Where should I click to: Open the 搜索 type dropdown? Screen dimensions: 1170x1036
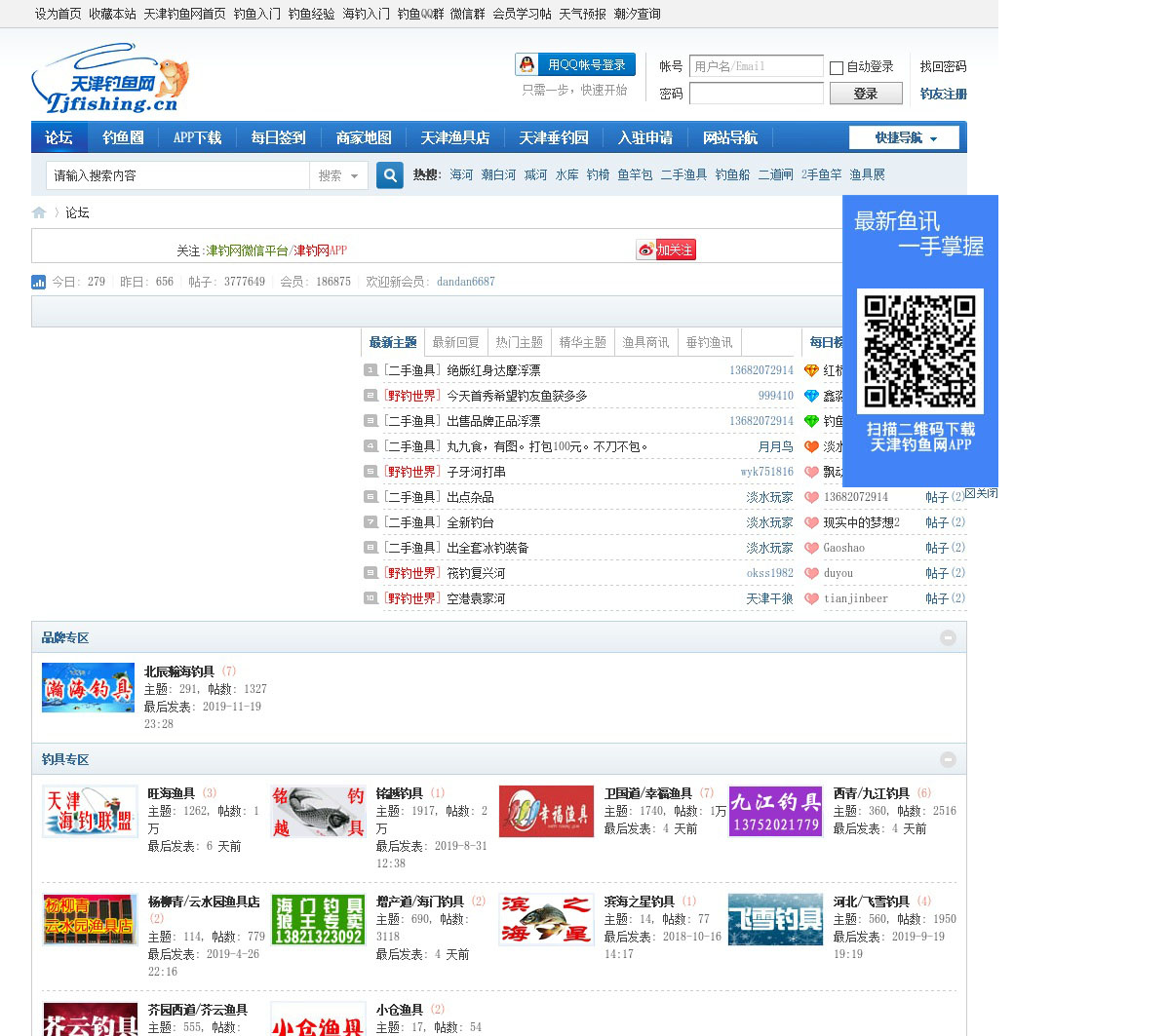click(x=338, y=176)
